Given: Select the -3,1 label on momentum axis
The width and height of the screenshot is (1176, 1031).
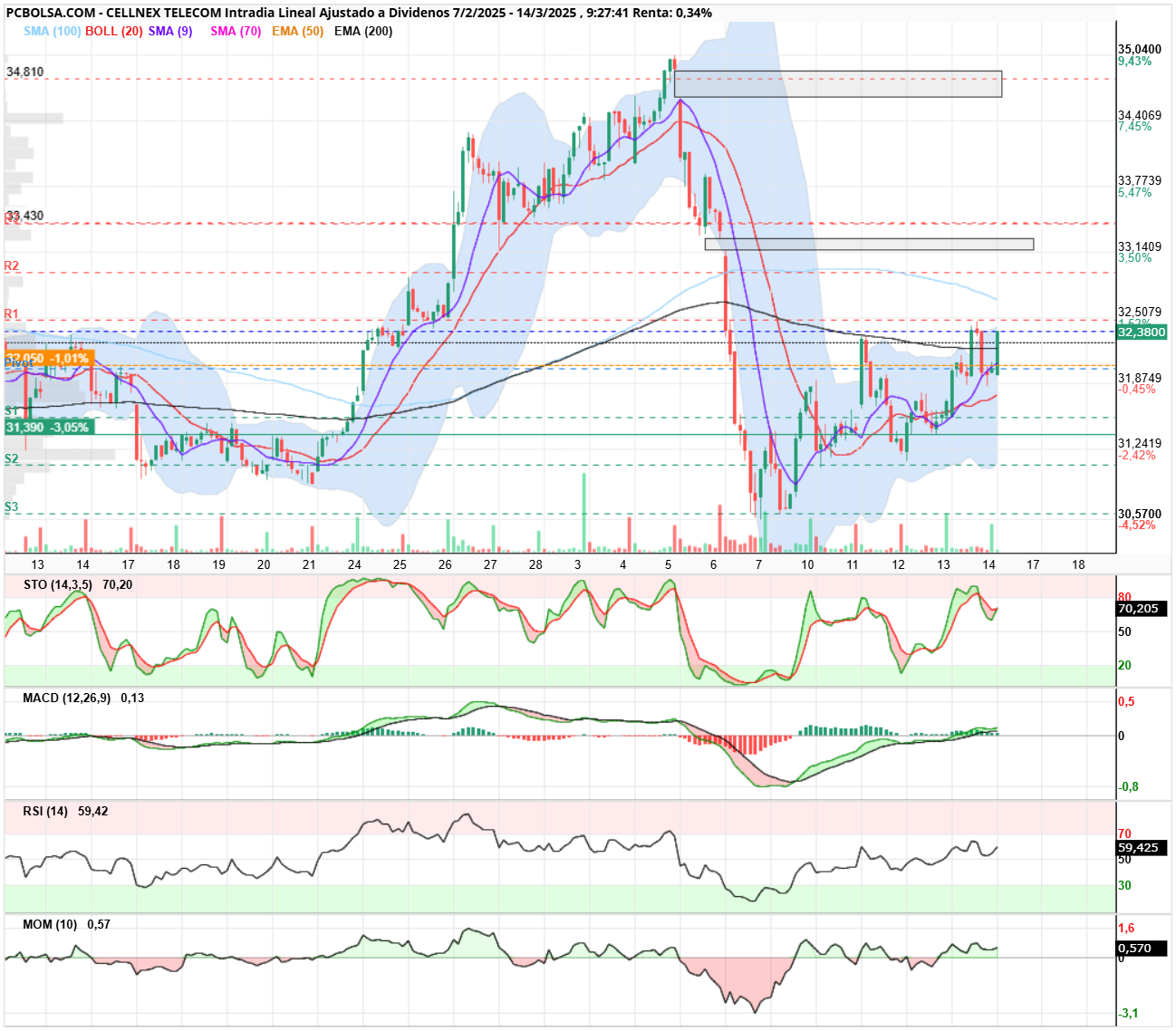Looking at the screenshot, I should pos(1129,1014).
